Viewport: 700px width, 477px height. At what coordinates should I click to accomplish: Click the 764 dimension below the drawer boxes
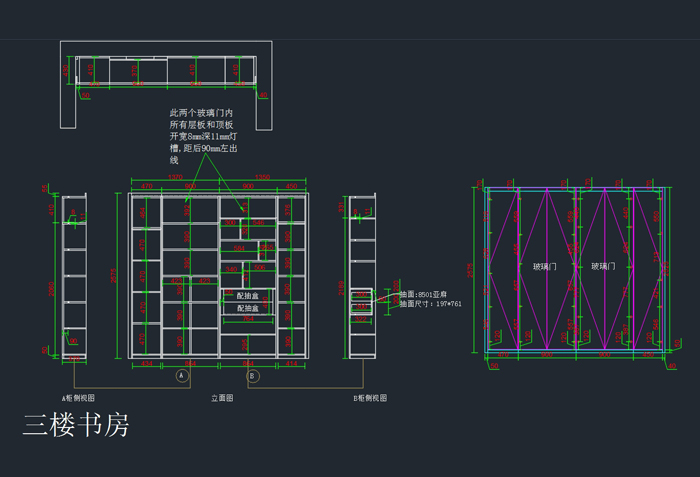248,321
